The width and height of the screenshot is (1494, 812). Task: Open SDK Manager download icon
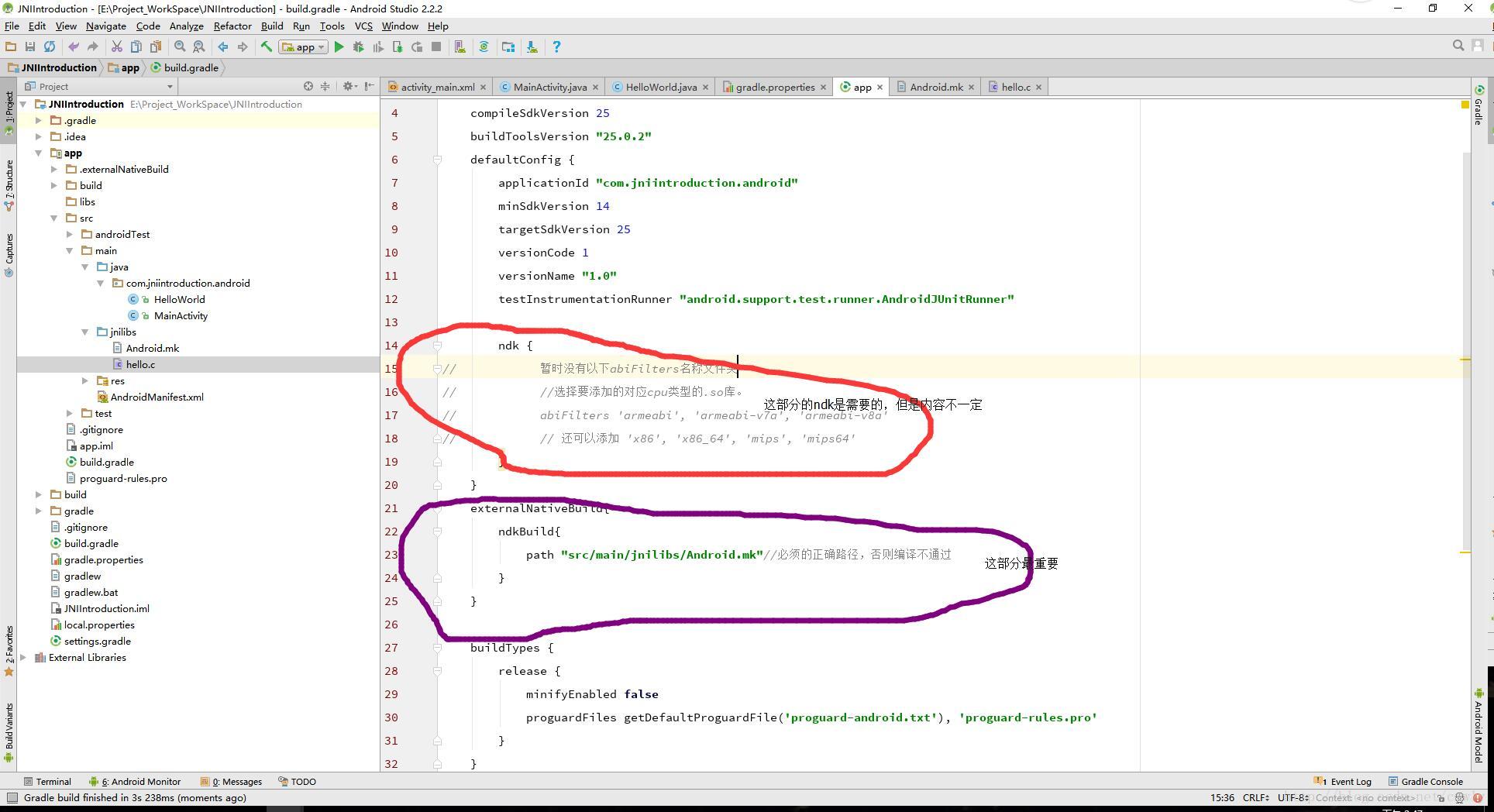pyautogui.click(x=532, y=47)
